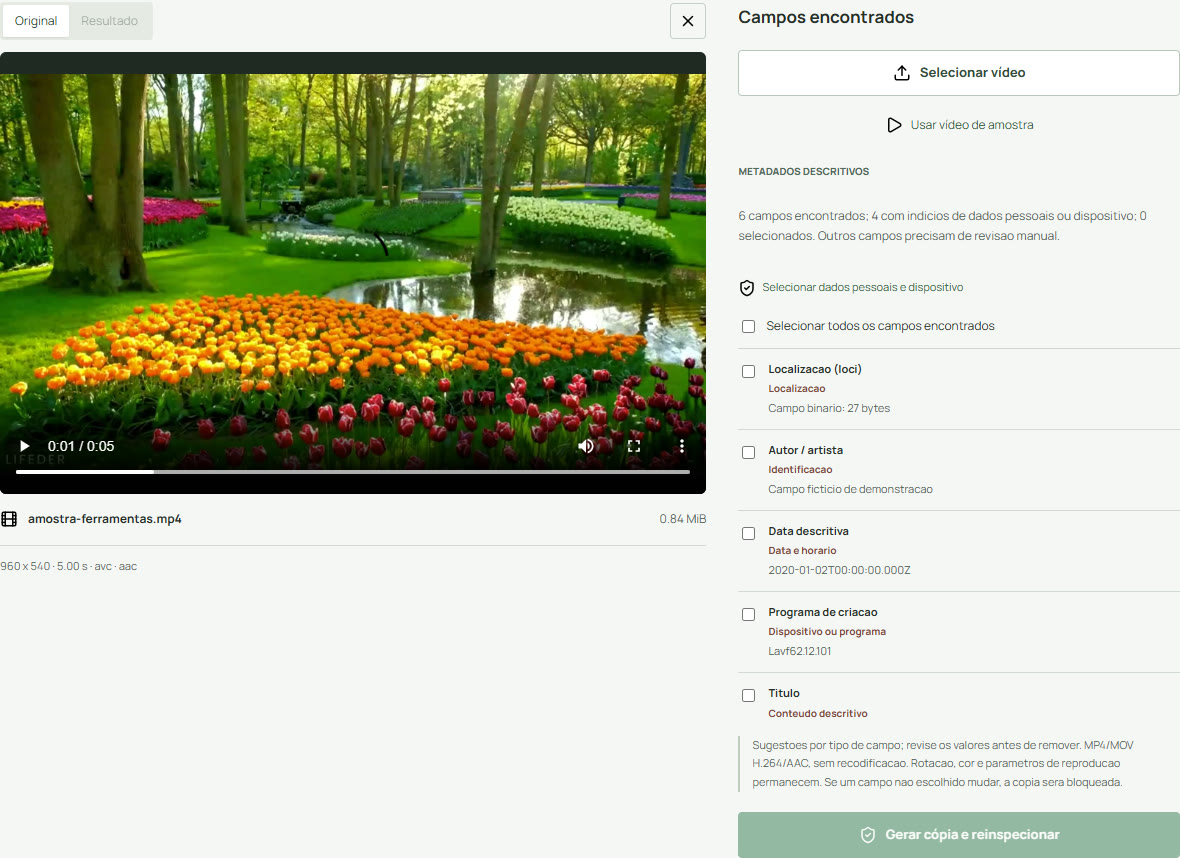Toggle the Titulo checkbox
The height and width of the screenshot is (858, 1180).
tap(748, 695)
